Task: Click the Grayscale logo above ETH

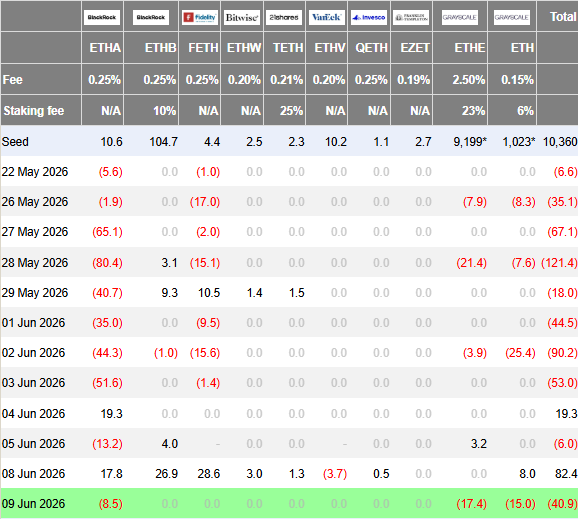Action: pyautogui.click(x=512, y=17)
